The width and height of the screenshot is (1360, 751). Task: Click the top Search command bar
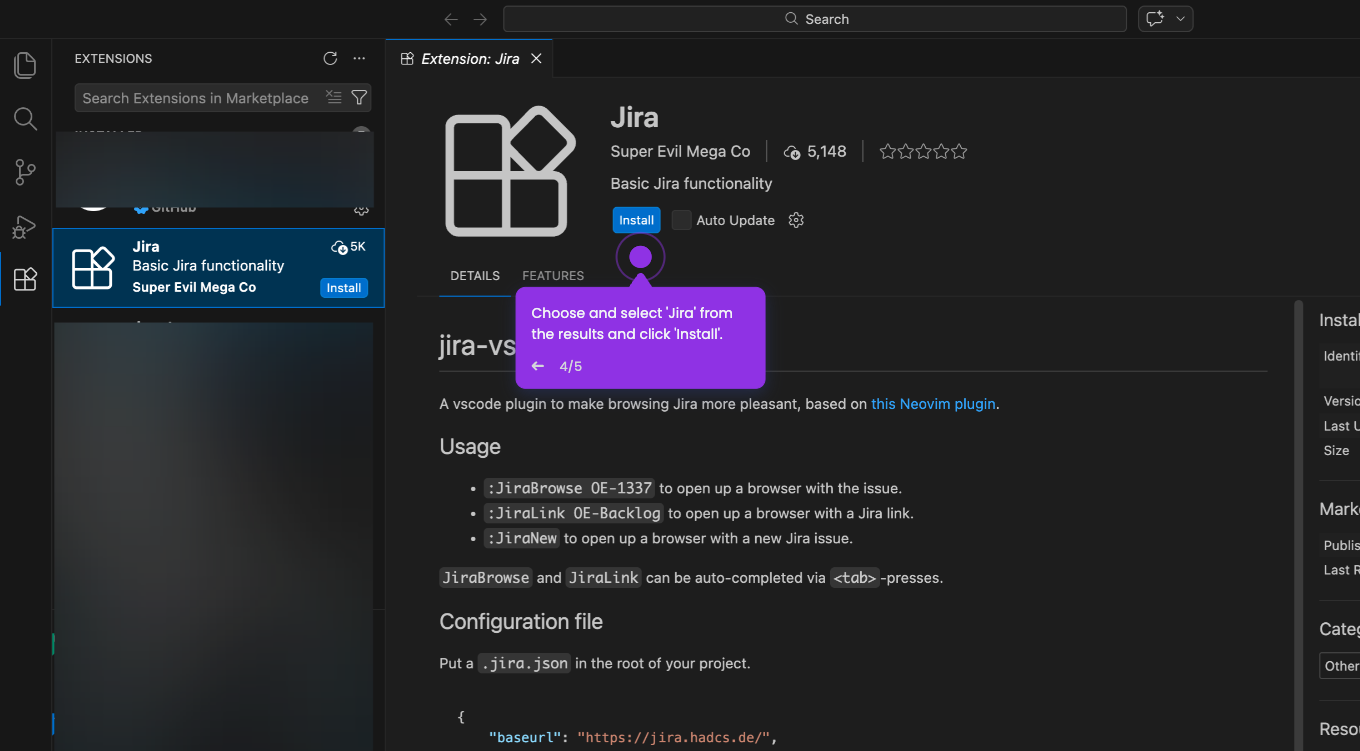815,19
